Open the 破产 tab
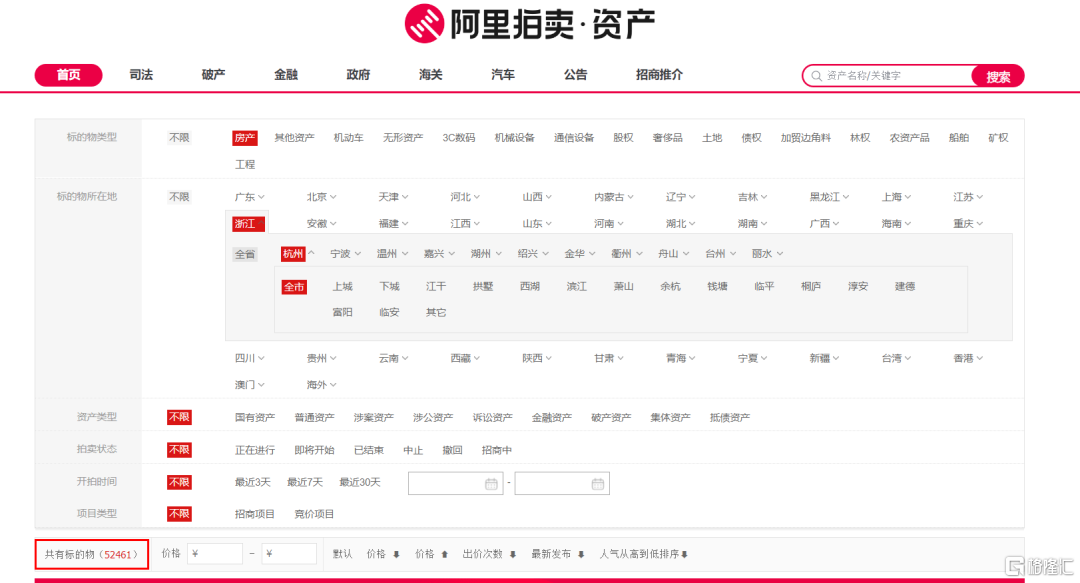 [214, 74]
